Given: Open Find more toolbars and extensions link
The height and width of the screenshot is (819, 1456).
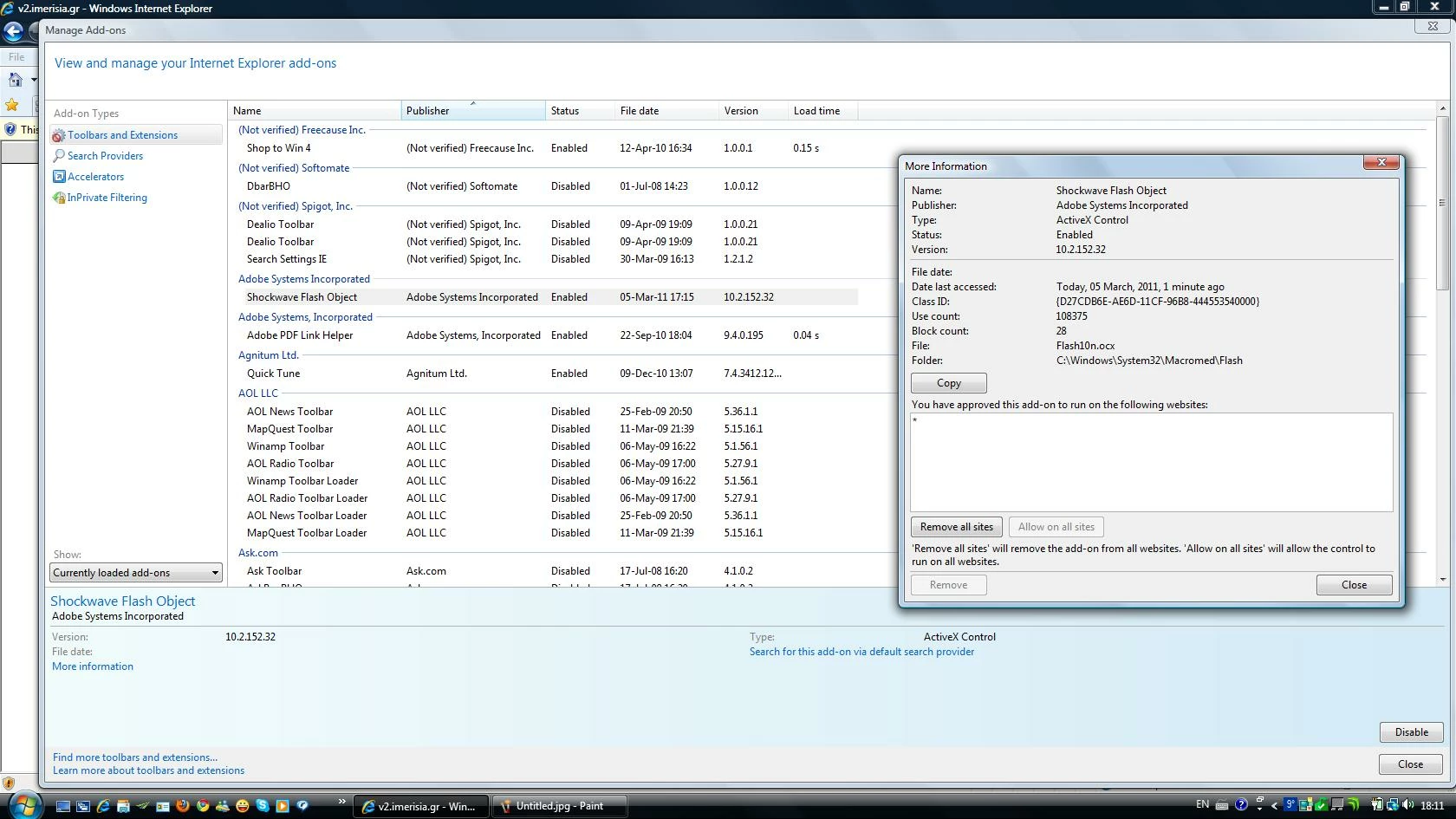Looking at the screenshot, I should (x=135, y=757).
